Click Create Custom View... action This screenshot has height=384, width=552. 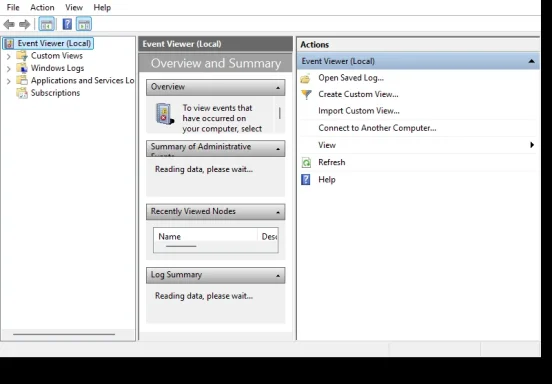tap(358, 94)
